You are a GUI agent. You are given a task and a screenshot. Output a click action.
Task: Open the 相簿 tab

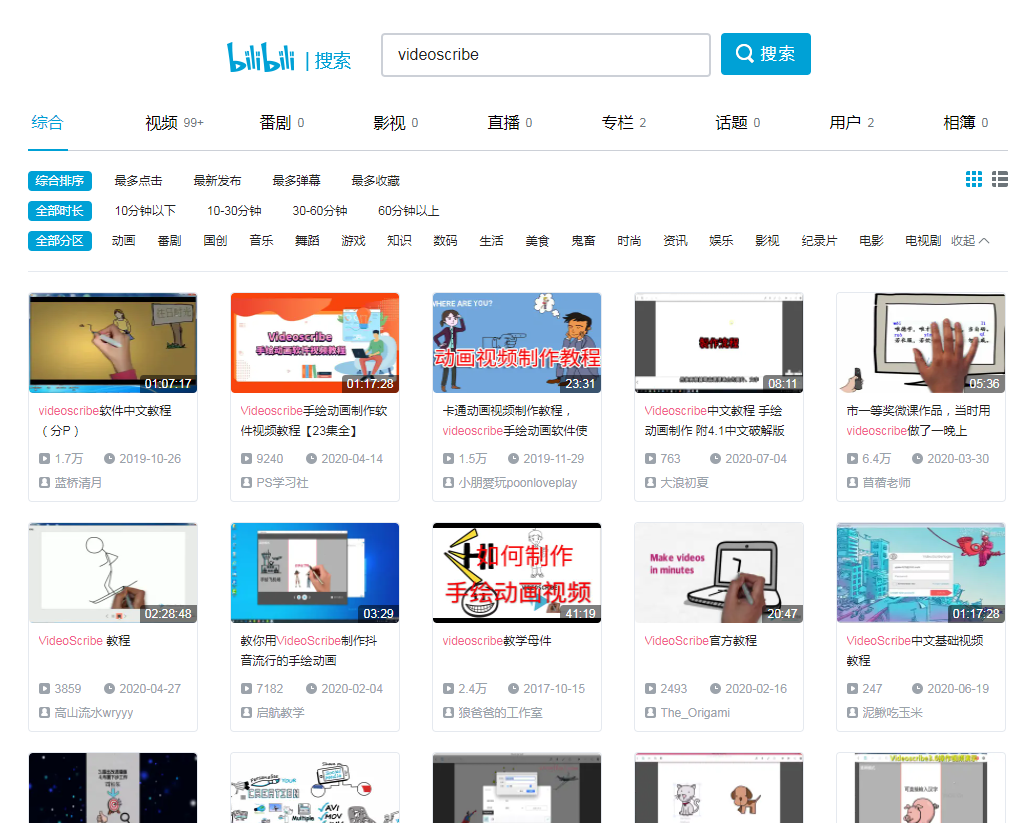click(x=965, y=123)
